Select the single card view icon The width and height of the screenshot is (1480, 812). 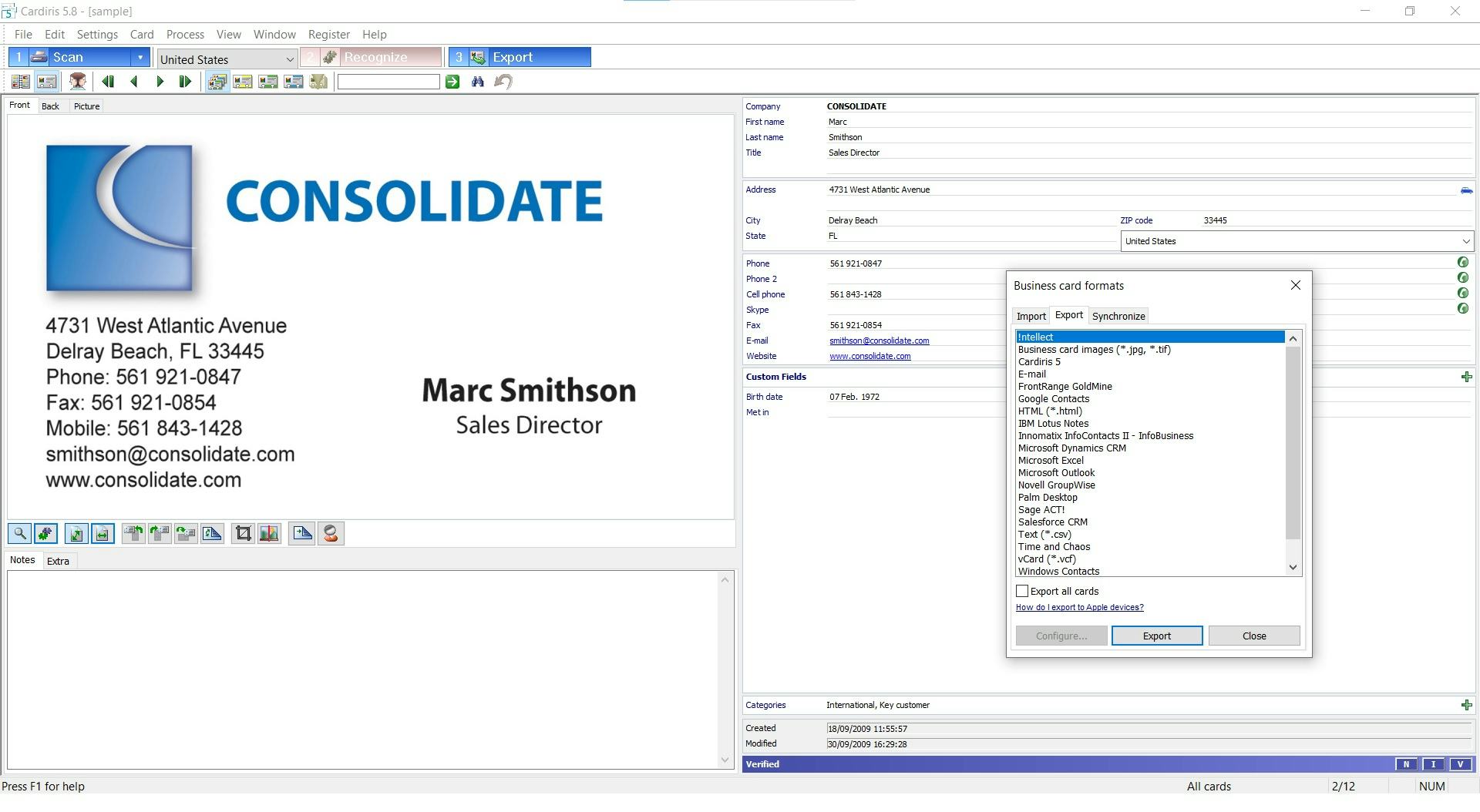pos(46,82)
